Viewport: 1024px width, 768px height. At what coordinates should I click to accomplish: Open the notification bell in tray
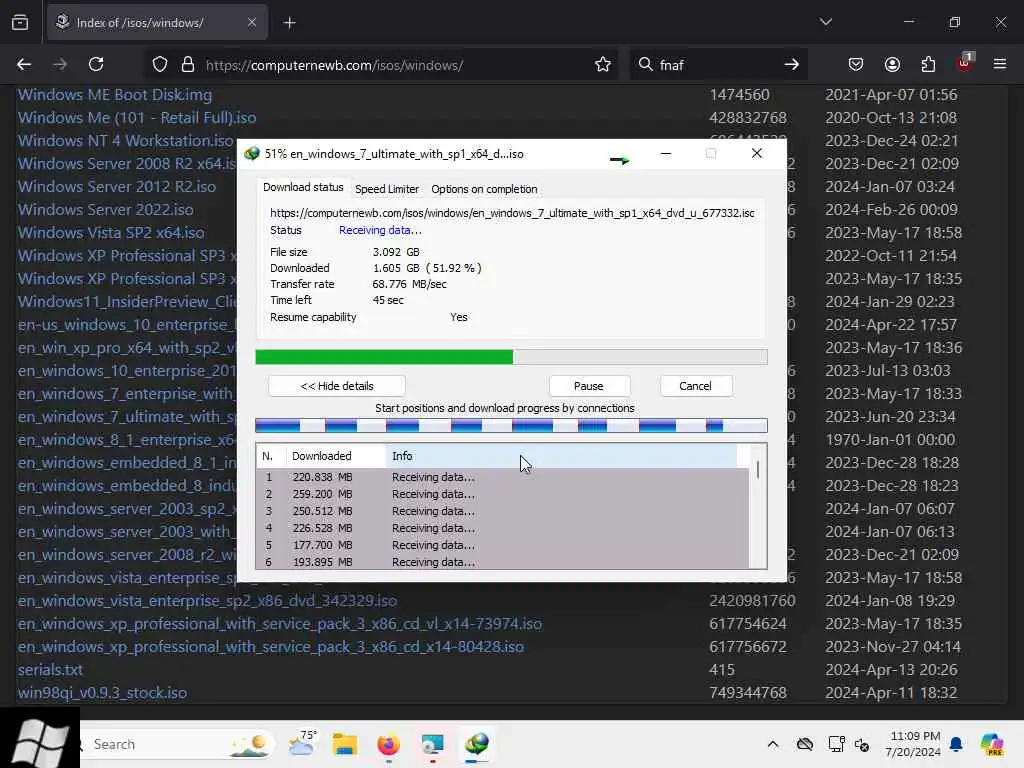(956, 744)
